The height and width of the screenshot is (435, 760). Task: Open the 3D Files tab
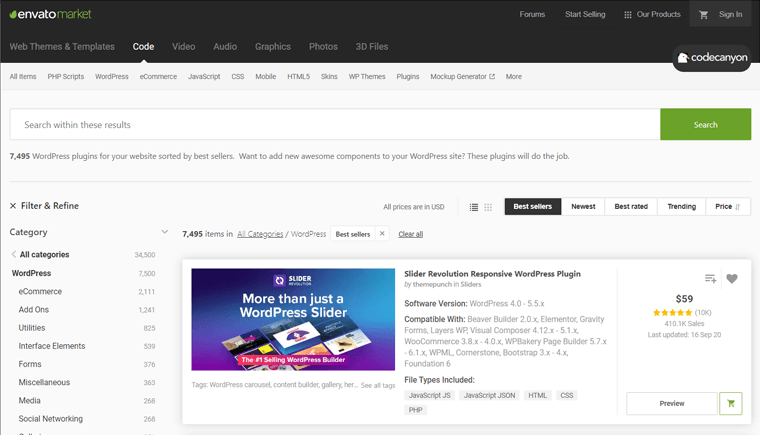(372, 47)
